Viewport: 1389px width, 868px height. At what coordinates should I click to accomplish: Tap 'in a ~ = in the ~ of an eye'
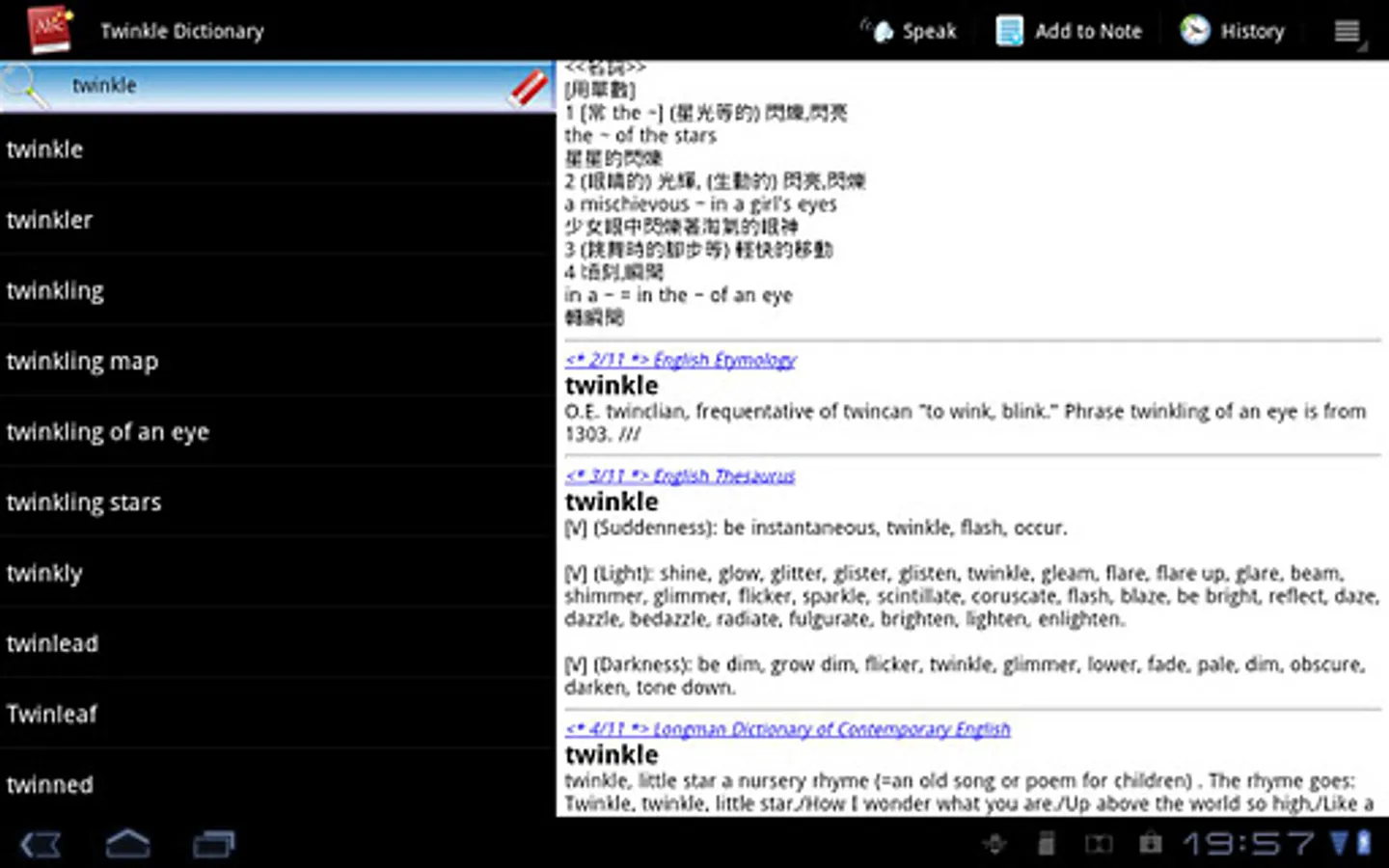click(679, 295)
